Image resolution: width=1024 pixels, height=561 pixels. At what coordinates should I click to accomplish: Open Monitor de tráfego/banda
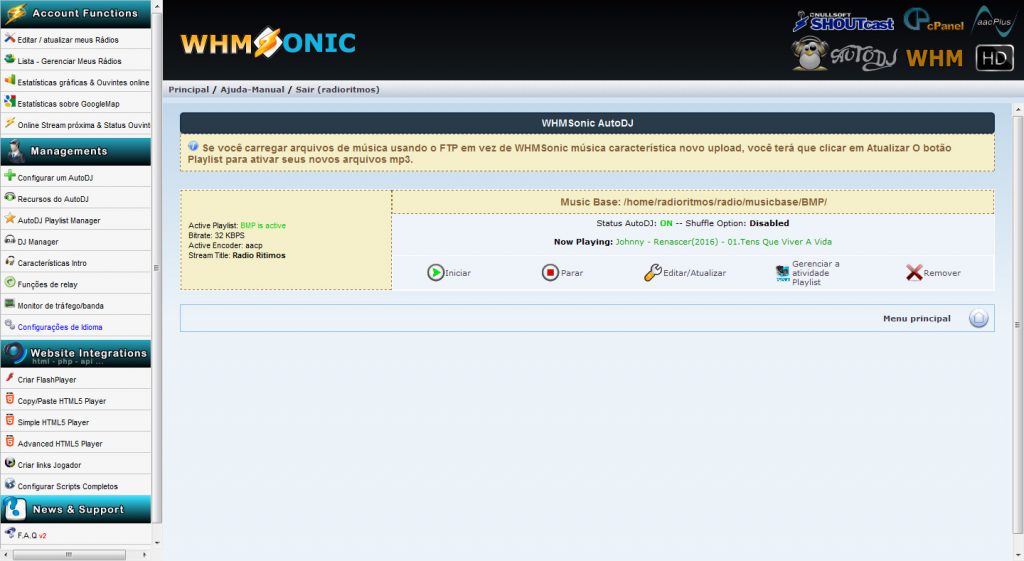click(x=60, y=306)
